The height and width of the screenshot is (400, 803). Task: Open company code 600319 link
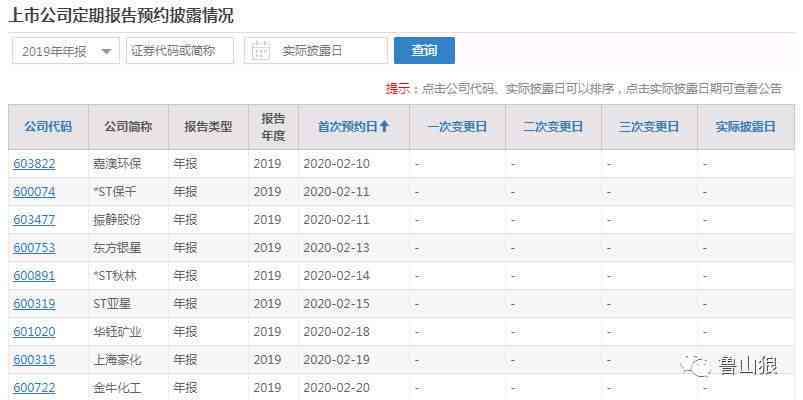pos(34,304)
